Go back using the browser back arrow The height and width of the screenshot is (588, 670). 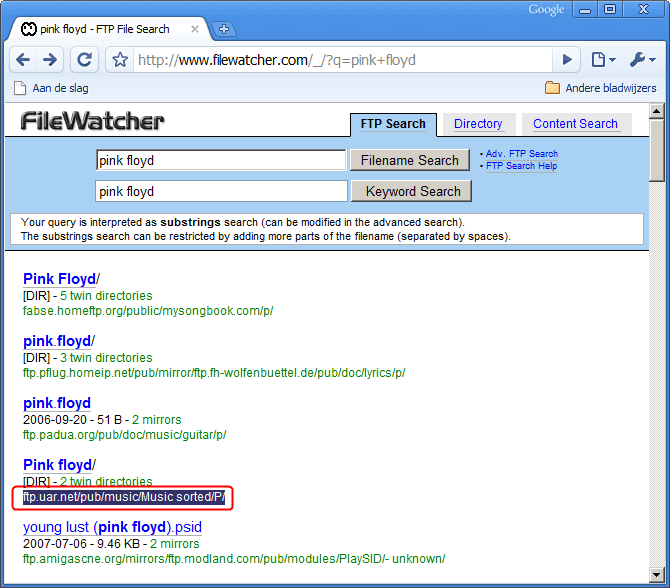pyautogui.click(x=23, y=60)
